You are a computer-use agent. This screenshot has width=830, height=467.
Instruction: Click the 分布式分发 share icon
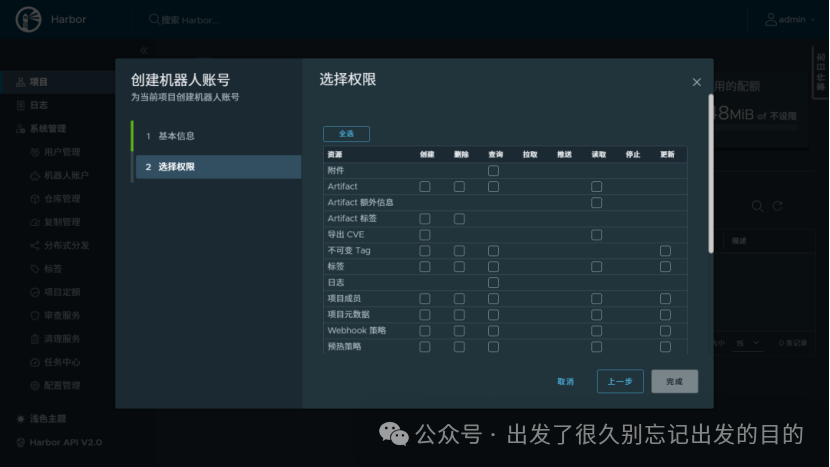[35, 245]
